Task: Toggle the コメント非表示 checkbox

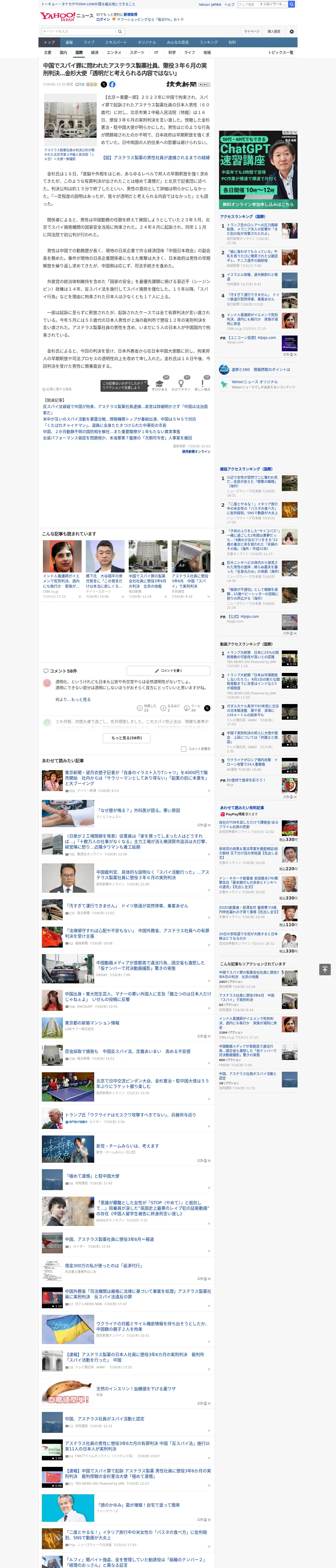Action: (183, 749)
